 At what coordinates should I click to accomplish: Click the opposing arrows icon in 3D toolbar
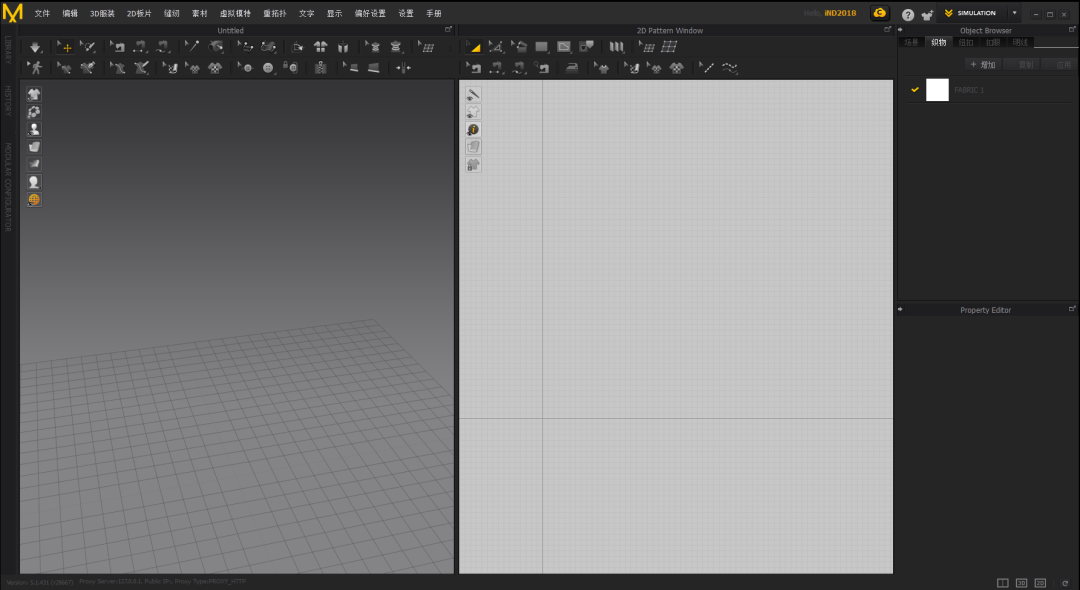coord(404,67)
